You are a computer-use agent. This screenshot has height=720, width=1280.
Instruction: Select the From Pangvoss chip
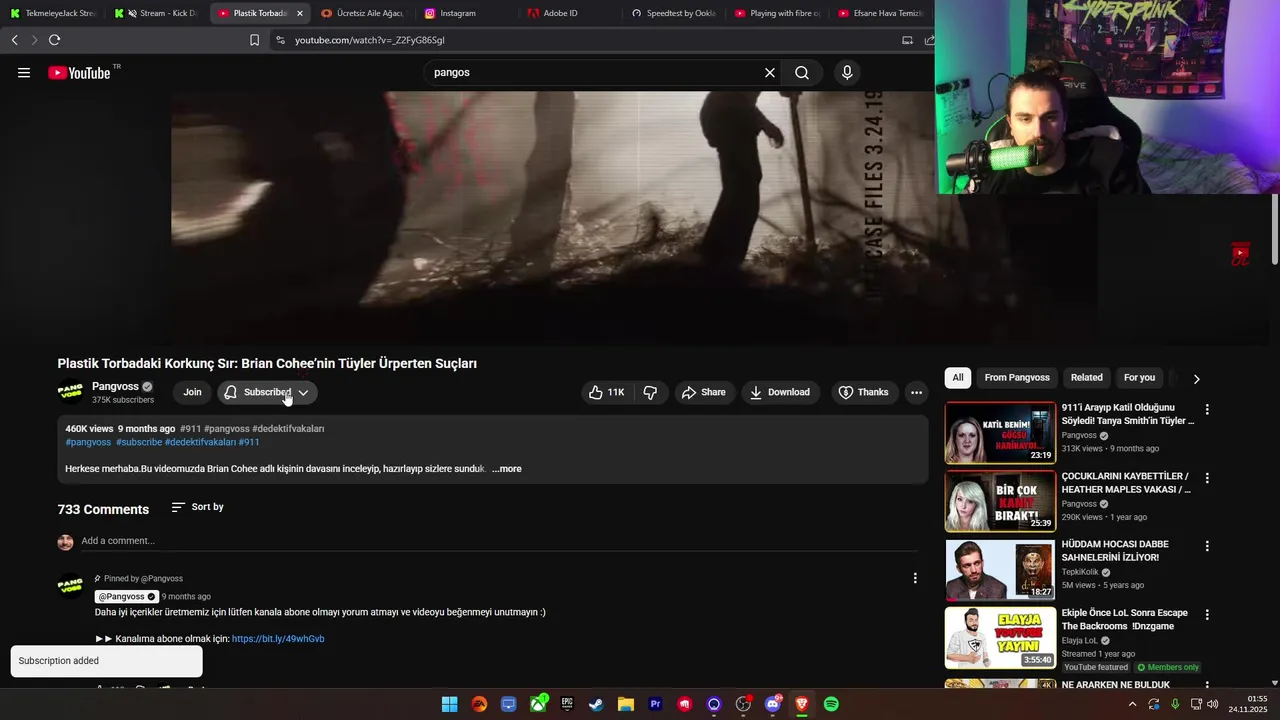(x=1017, y=378)
